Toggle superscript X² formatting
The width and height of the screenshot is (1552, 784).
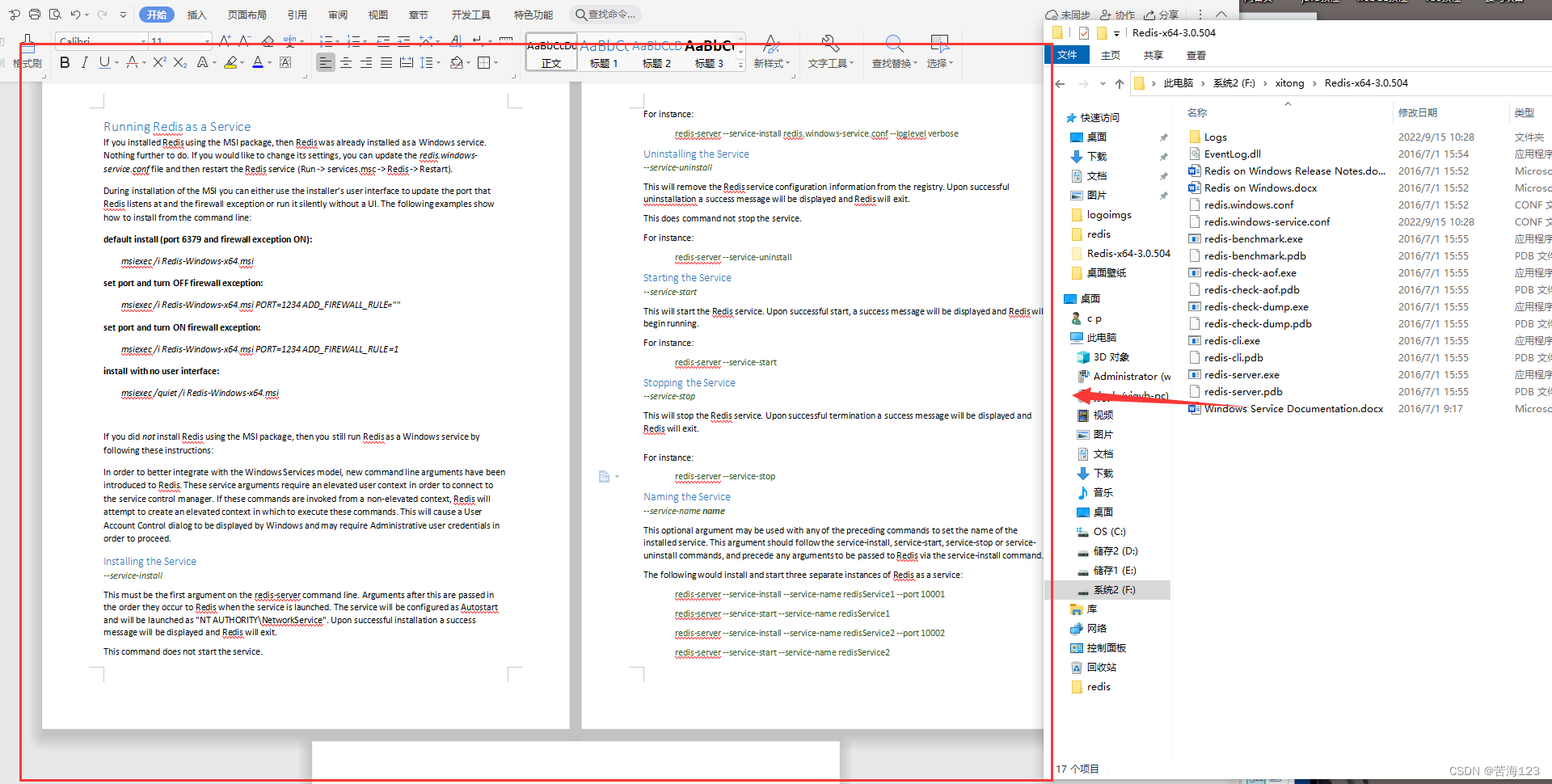click(x=159, y=62)
